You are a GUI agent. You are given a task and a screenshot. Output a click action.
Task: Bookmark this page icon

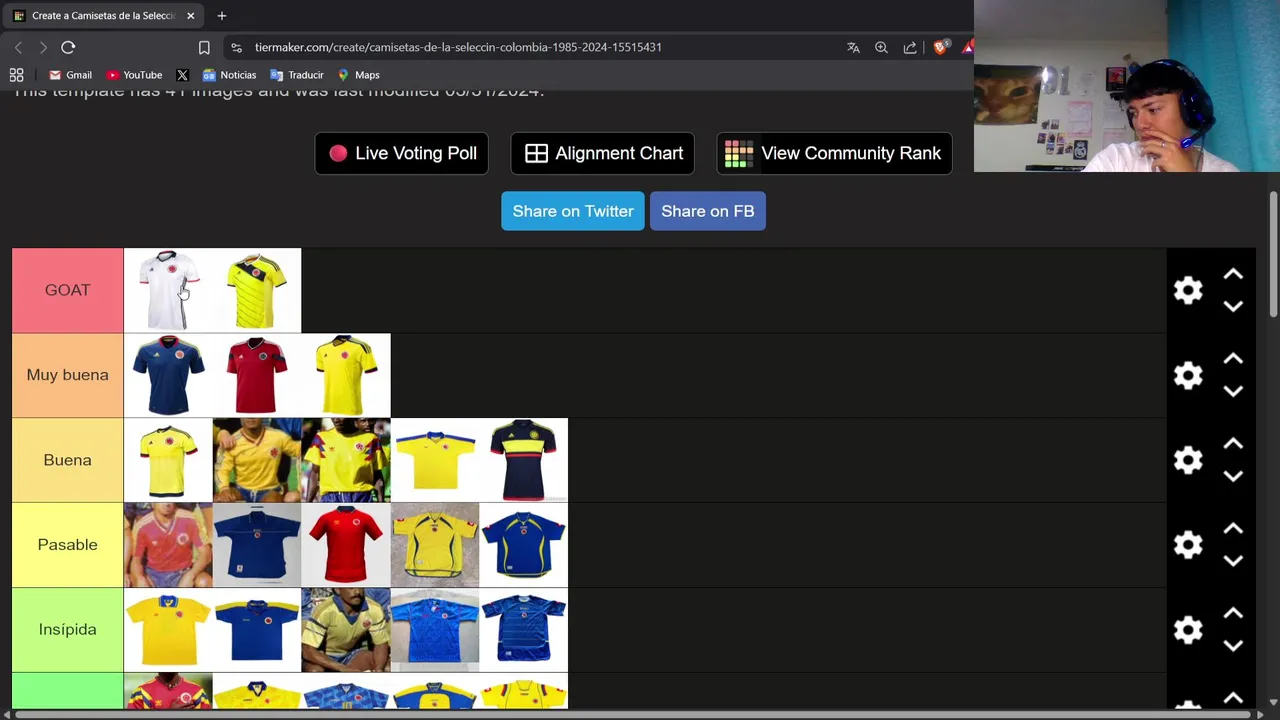204,47
